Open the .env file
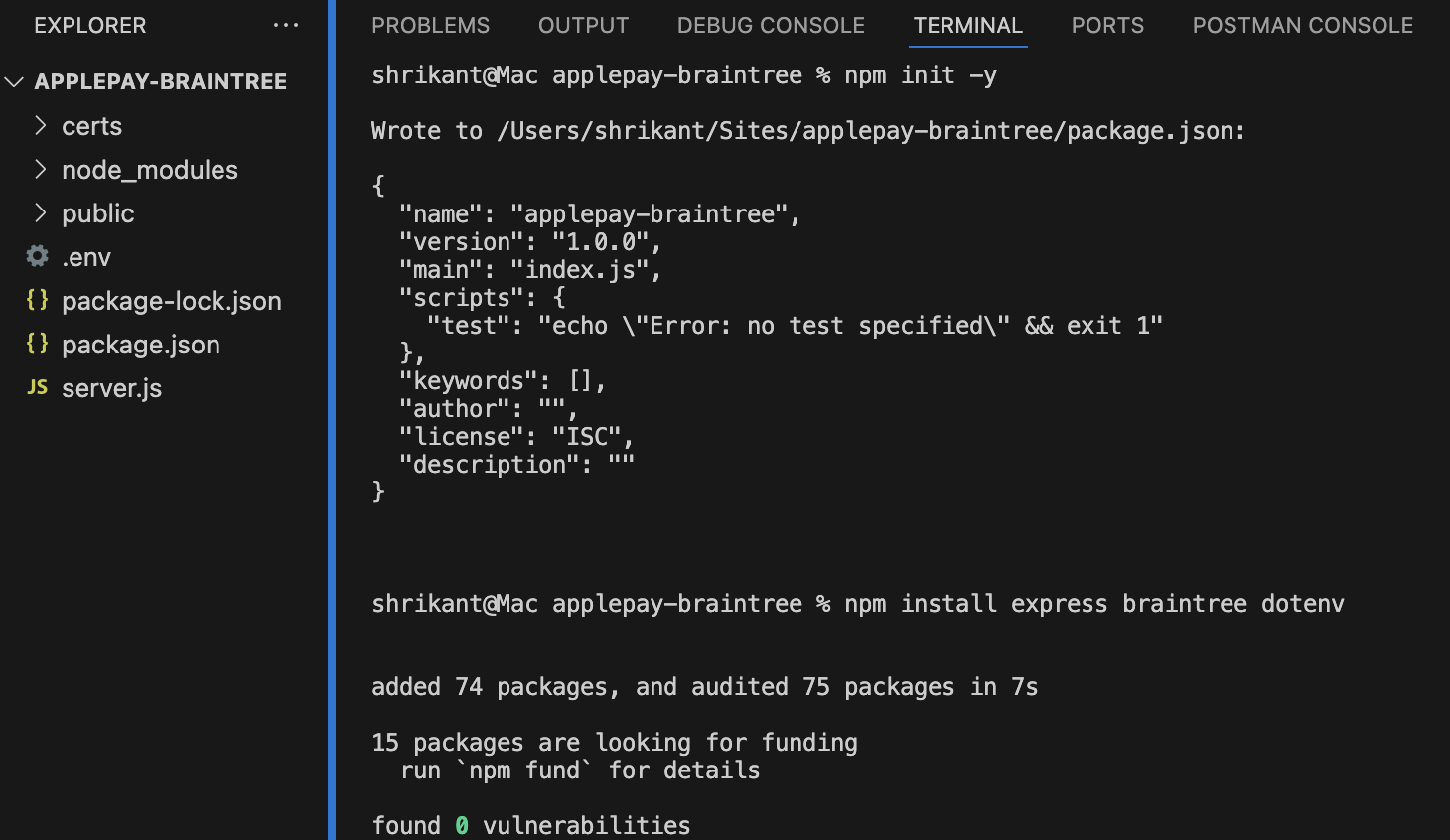Viewport: 1450px width, 840px height. 86,257
